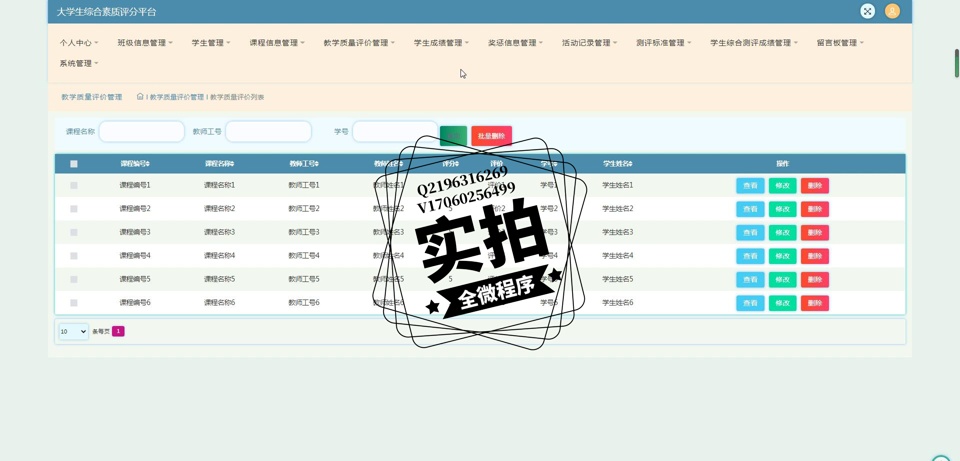Open the 学生成绩管理 menu
960x461 pixels.
point(441,43)
